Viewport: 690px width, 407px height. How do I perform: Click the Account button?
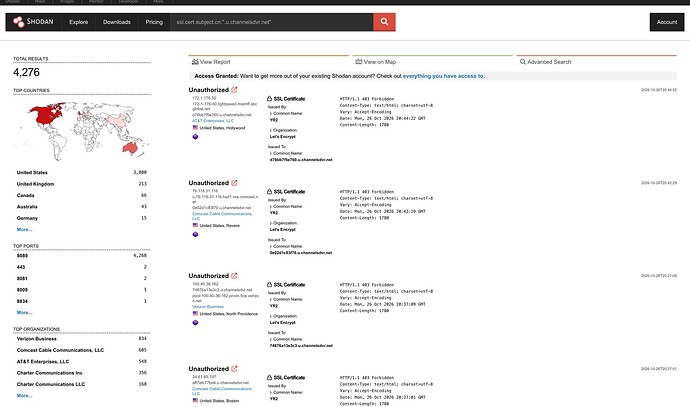667,22
